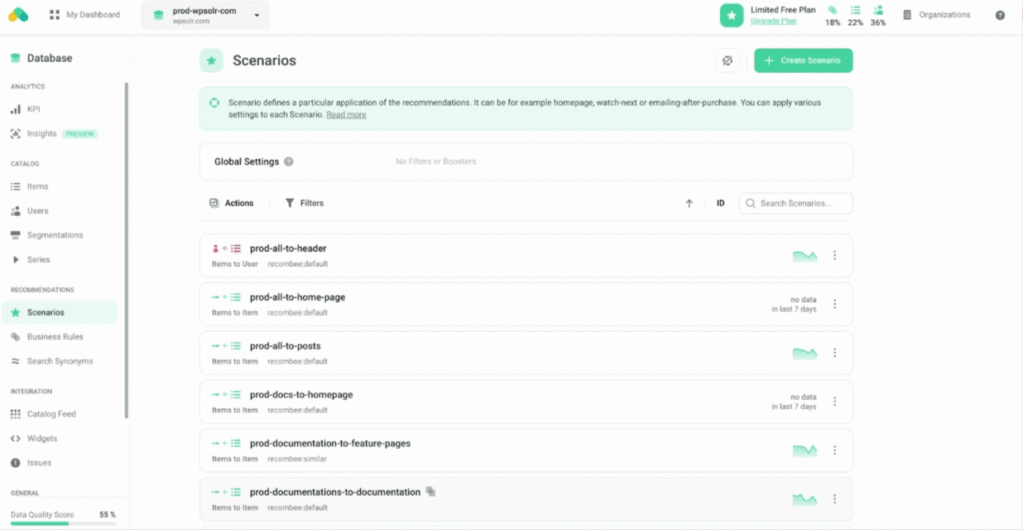The width and height of the screenshot is (1024, 530).
Task: Open prod-all-to-home-page three-dot menu
Action: (835, 304)
